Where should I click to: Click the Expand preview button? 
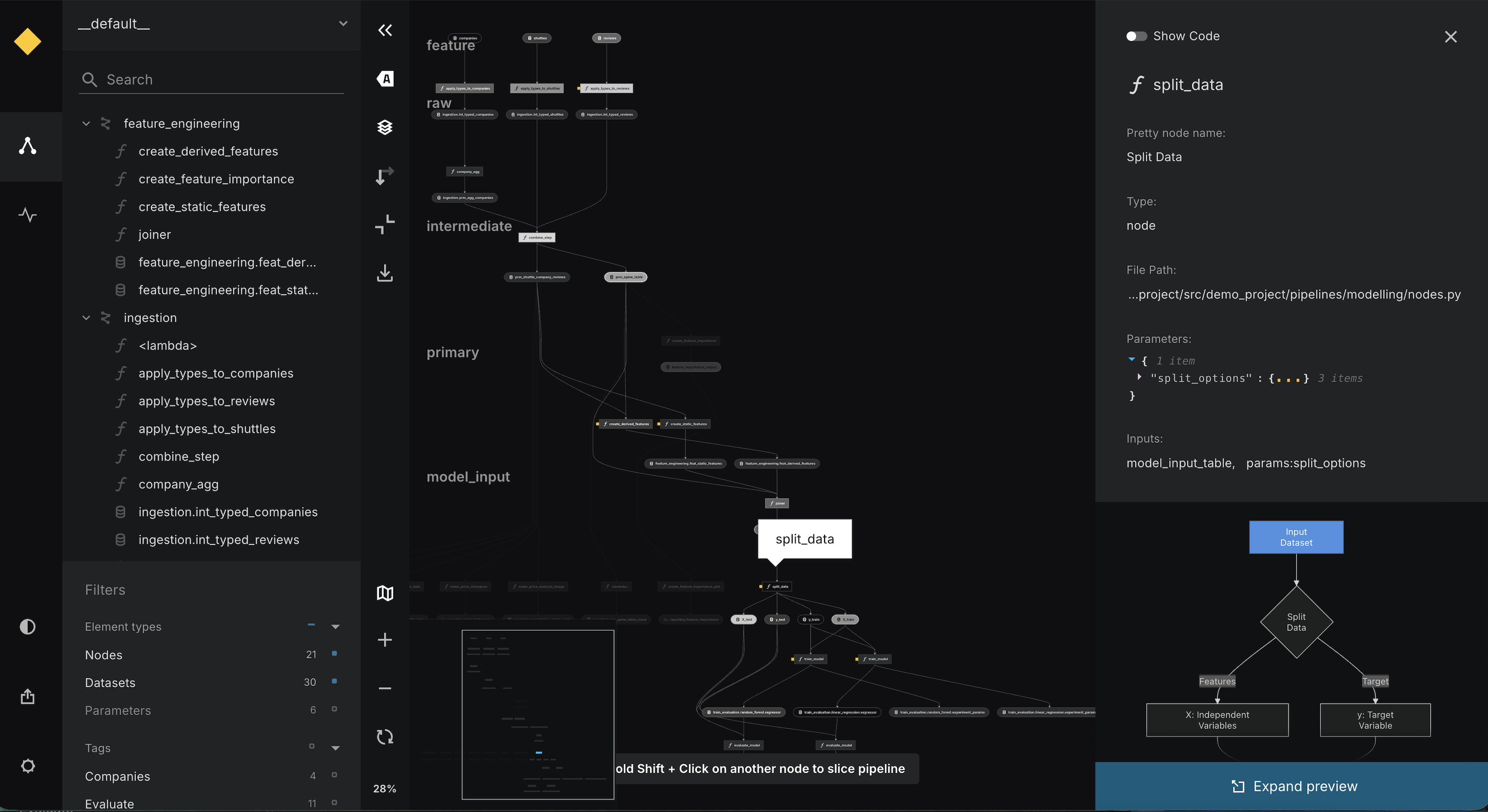click(1291, 786)
